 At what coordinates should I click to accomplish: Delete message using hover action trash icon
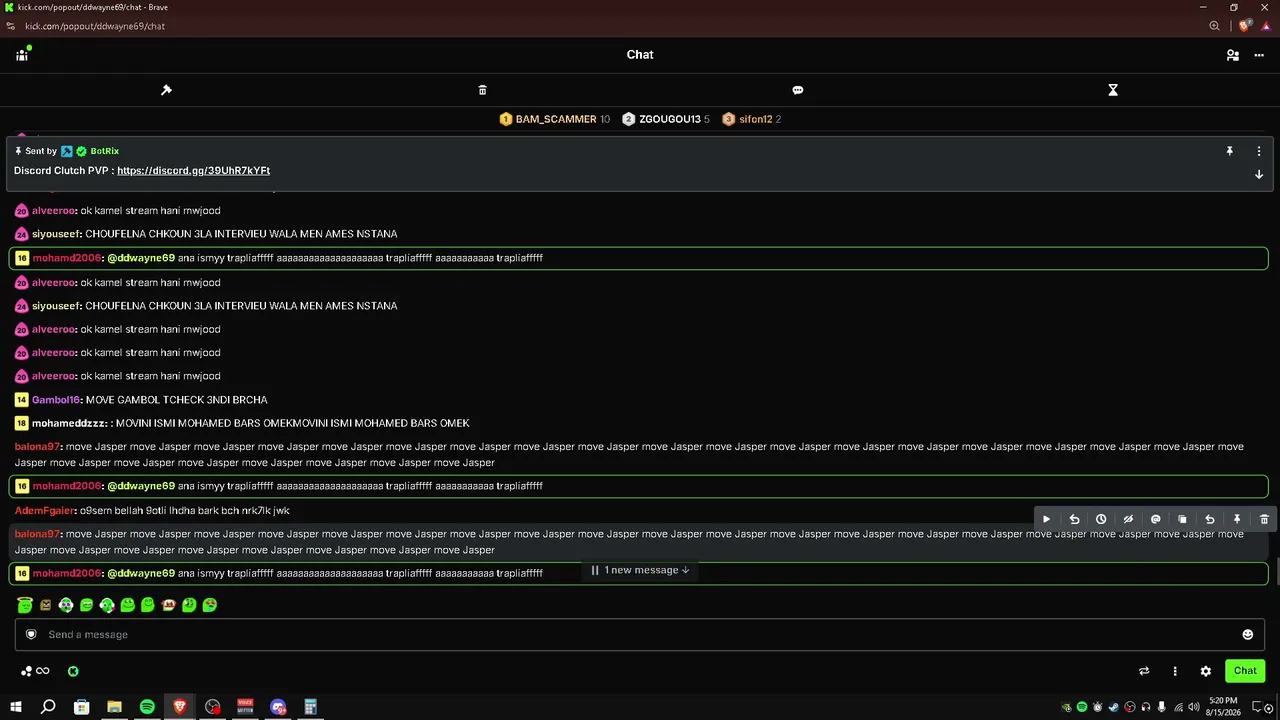coord(1264,519)
